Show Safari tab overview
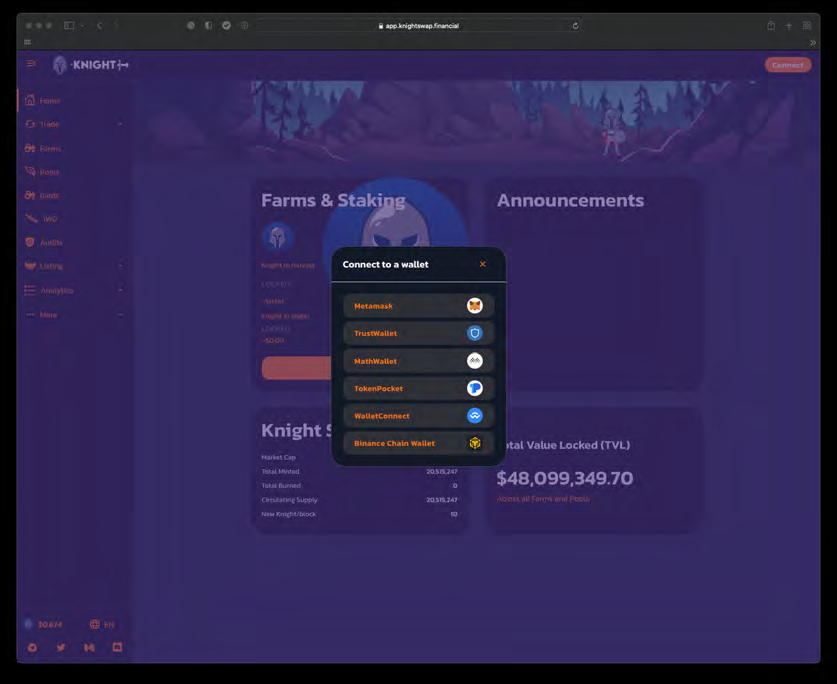 coord(807,25)
